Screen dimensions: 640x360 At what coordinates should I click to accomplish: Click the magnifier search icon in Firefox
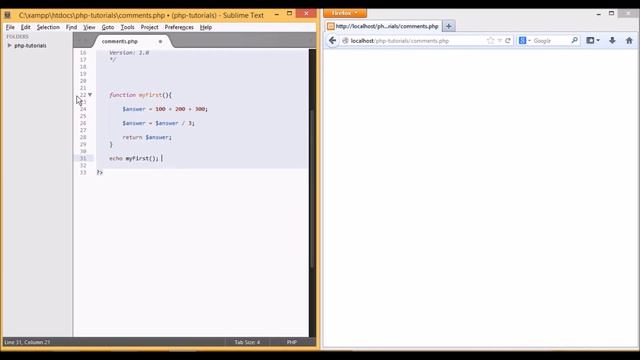(574, 40)
